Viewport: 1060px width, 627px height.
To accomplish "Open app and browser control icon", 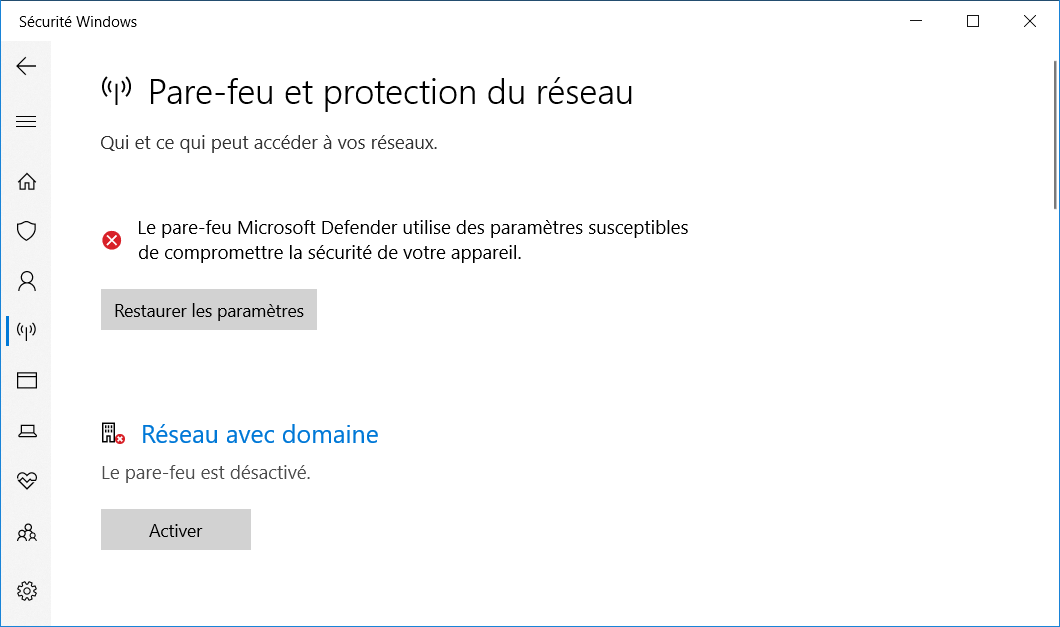I will pyautogui.click(x=26, y=380).
